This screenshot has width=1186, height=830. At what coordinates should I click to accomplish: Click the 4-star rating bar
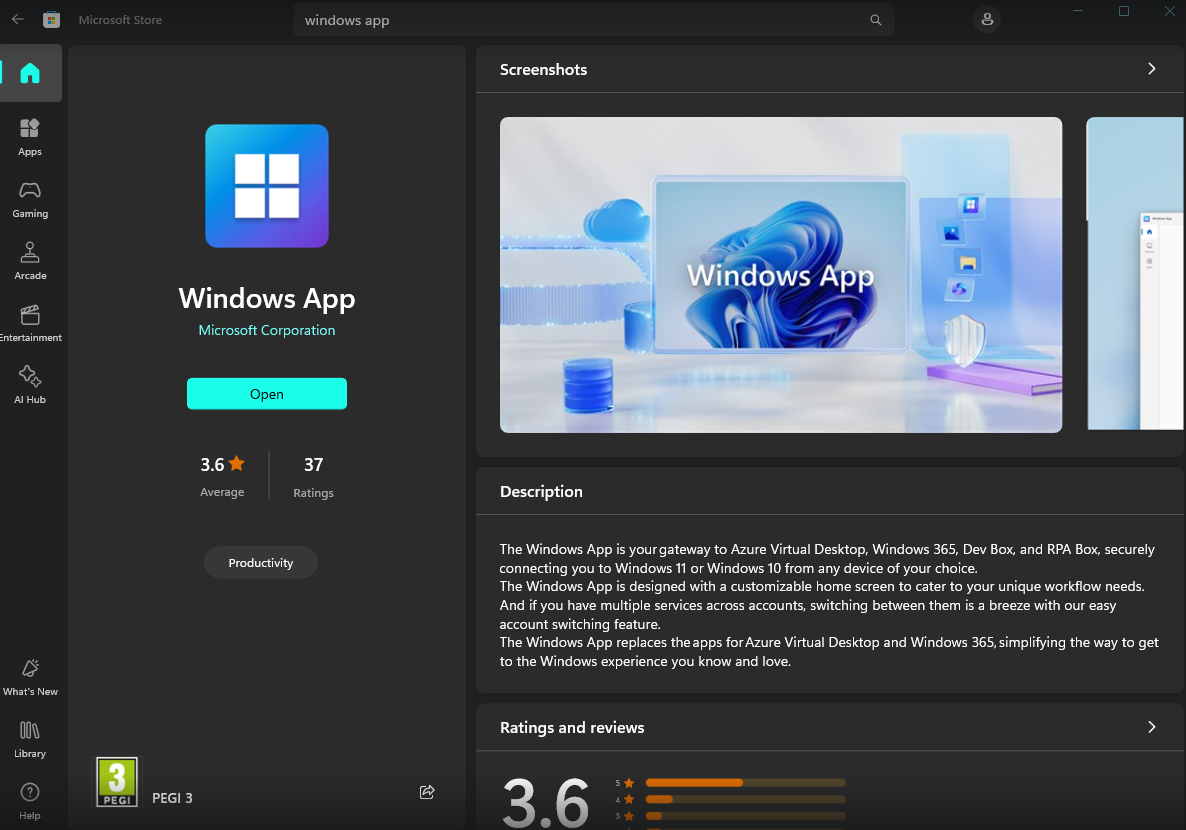tap(746, 800)
